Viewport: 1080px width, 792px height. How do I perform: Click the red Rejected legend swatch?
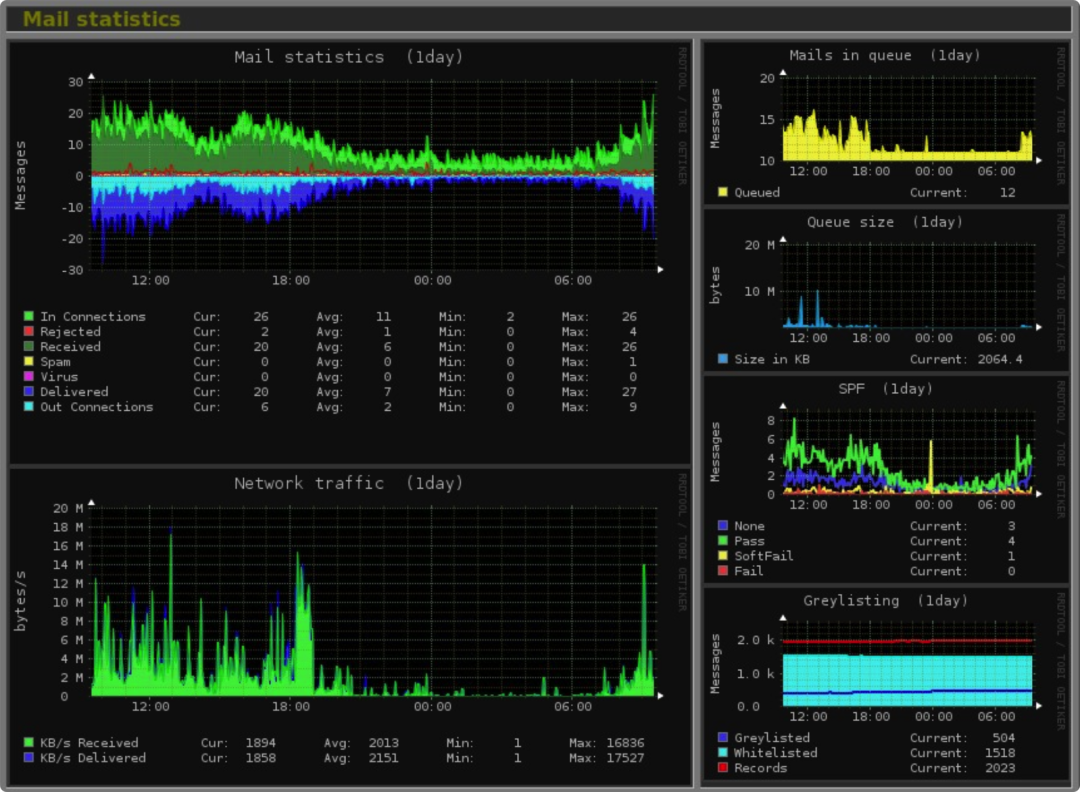[29, 332]
